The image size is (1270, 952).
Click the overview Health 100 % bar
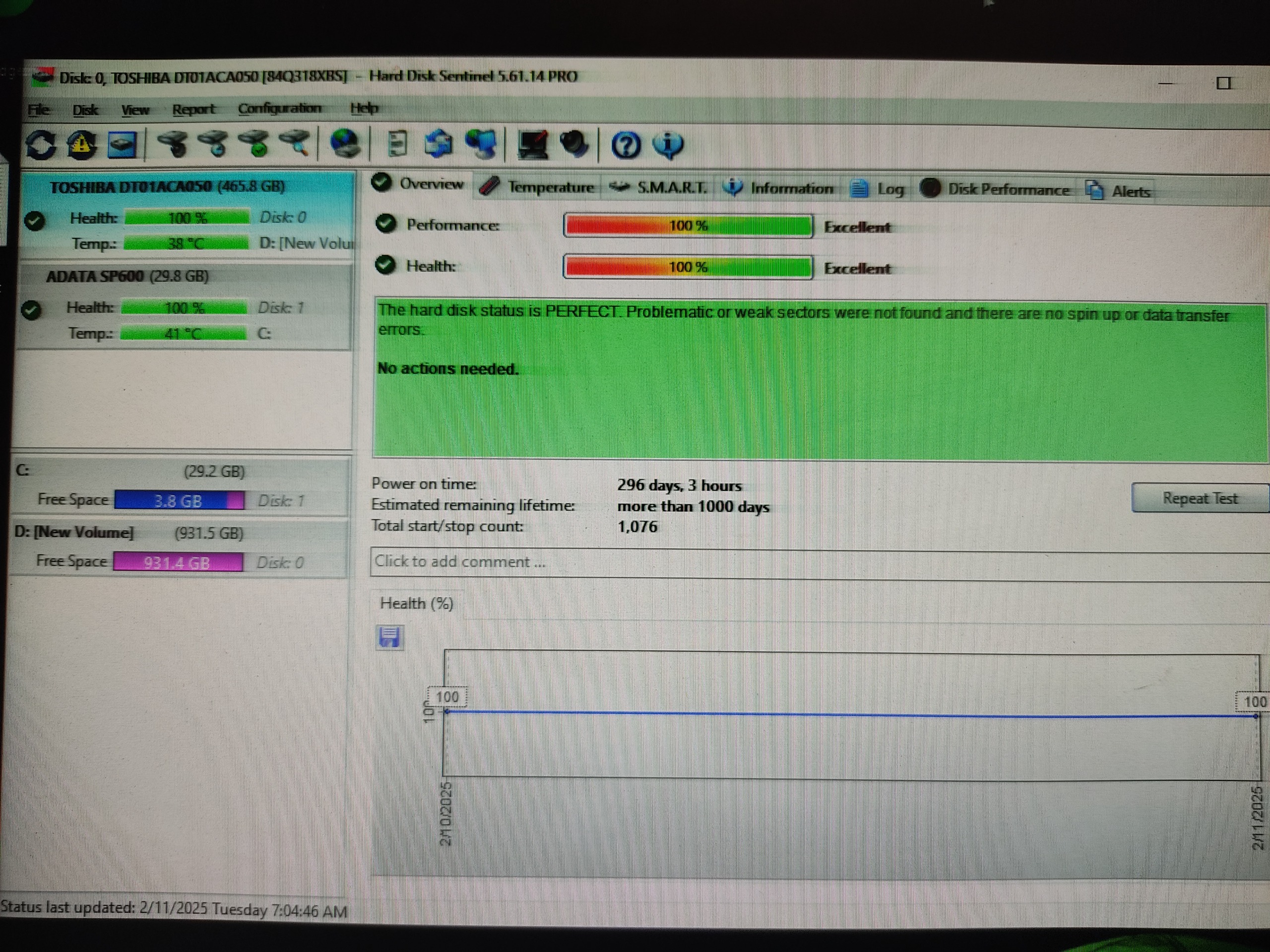(x=688, y=267)
